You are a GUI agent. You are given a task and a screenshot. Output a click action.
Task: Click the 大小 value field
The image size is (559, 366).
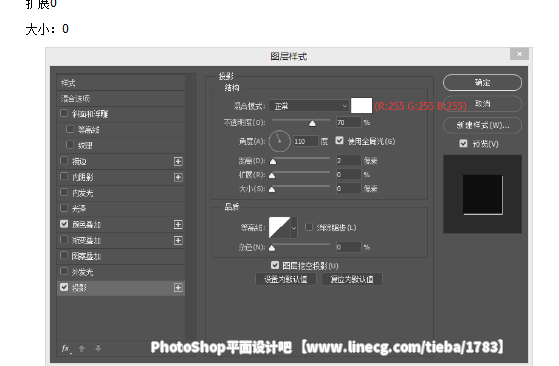349,189
